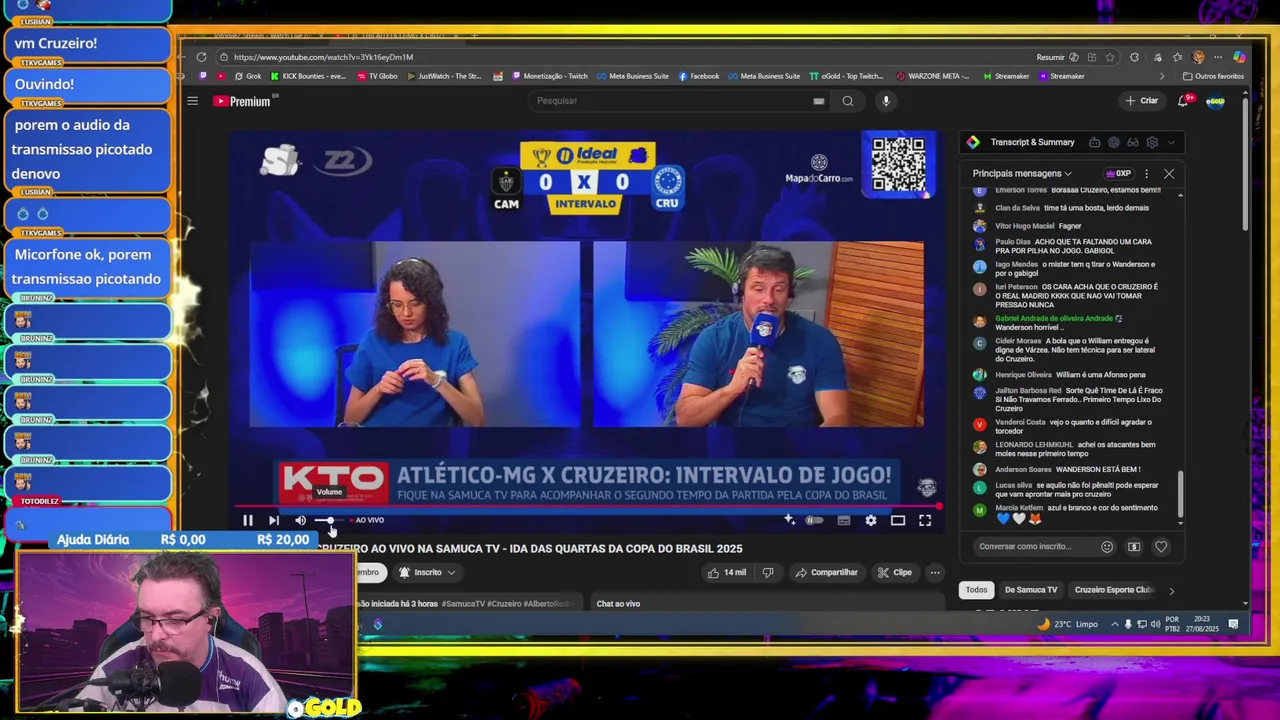Share the video via Compartilhar
The width and height of the screenshot is (1280, 720).
pos(827,572)
